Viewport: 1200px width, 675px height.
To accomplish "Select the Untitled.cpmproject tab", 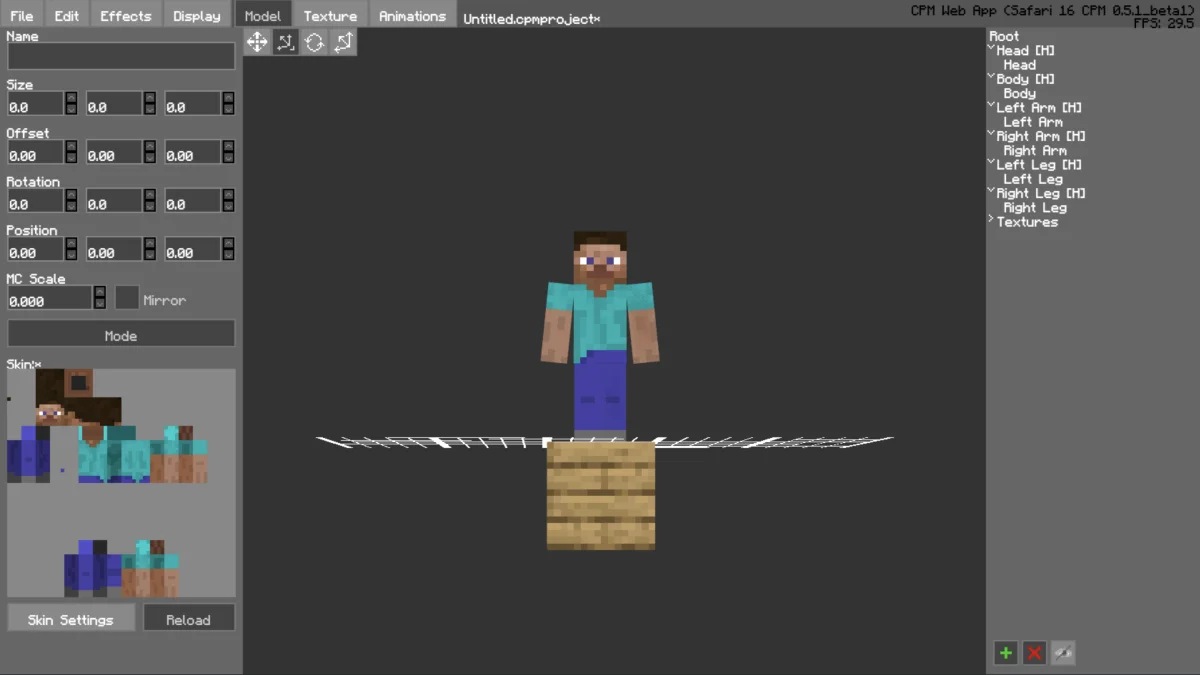I will [x=531, y=19].
